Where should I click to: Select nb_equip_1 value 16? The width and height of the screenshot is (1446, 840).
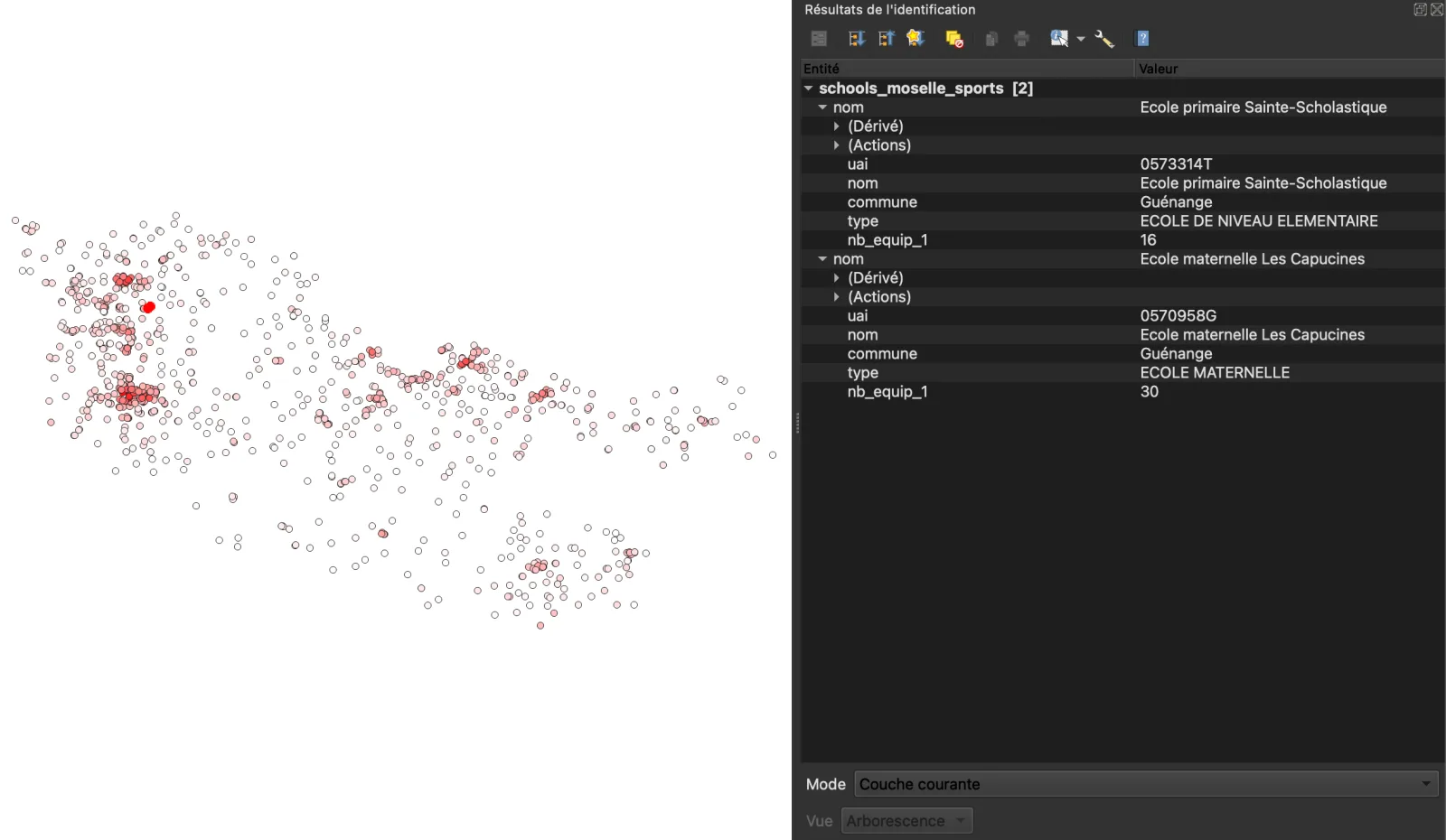1148,240
